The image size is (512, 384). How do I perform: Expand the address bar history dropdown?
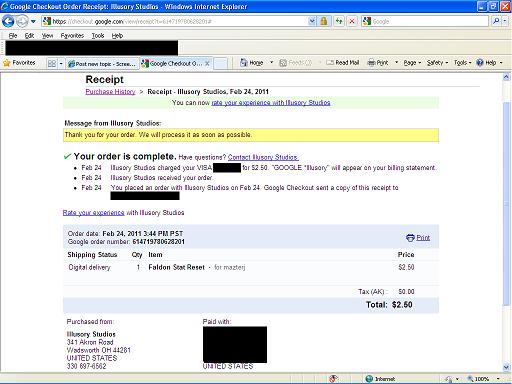[312, 21]
